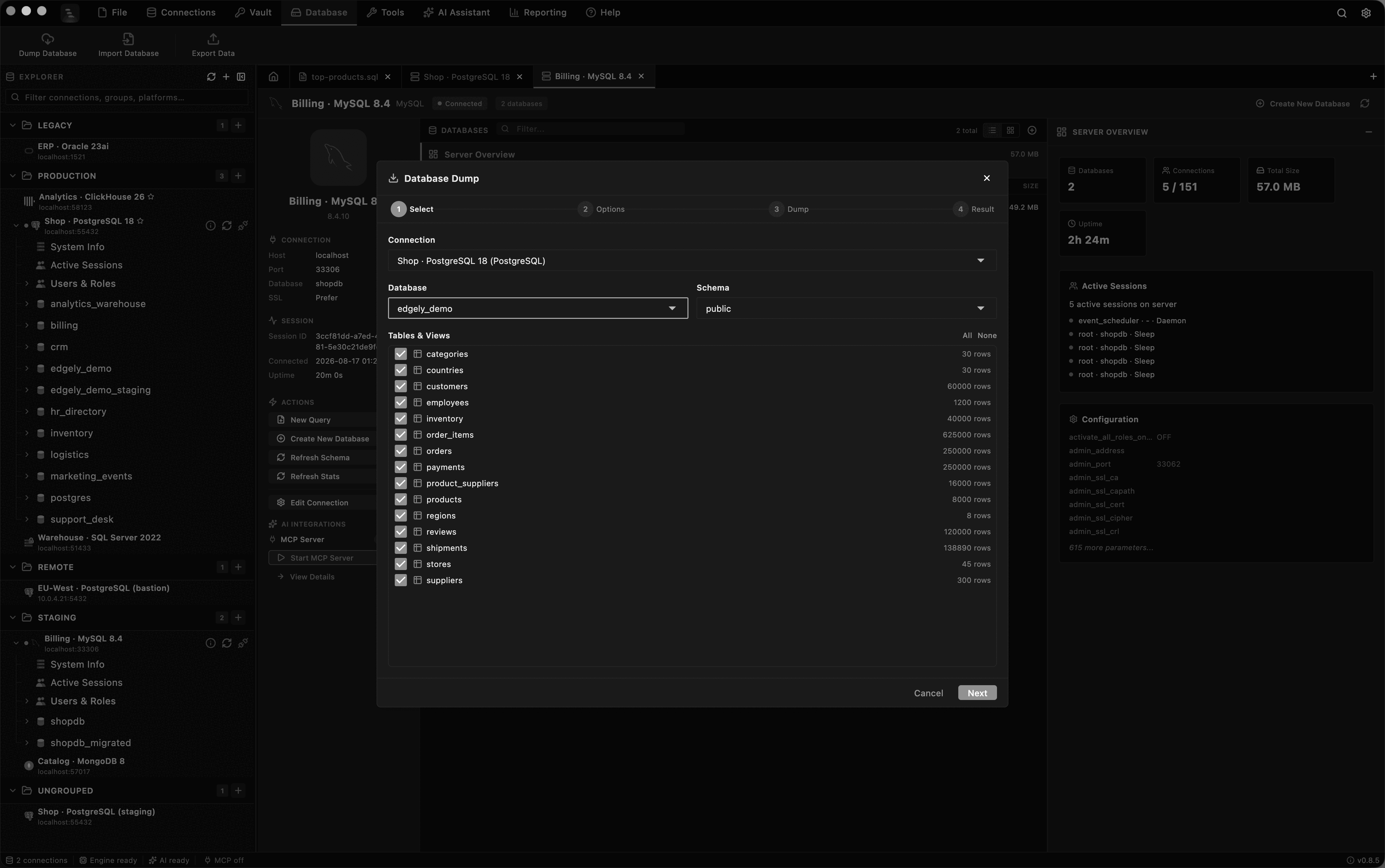Click the Export Data toolbar icon

(x=213, y=39)
